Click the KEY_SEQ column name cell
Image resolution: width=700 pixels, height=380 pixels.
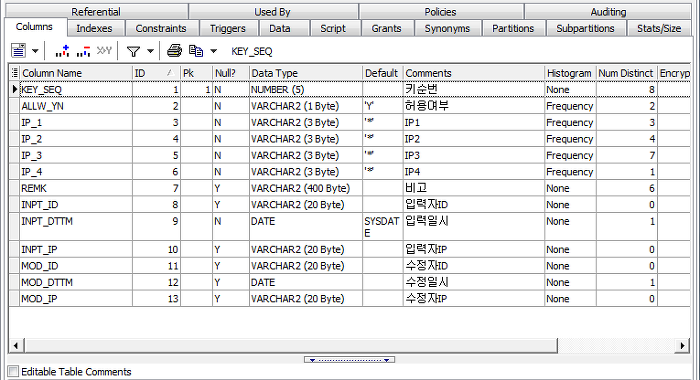coord(76,89)
